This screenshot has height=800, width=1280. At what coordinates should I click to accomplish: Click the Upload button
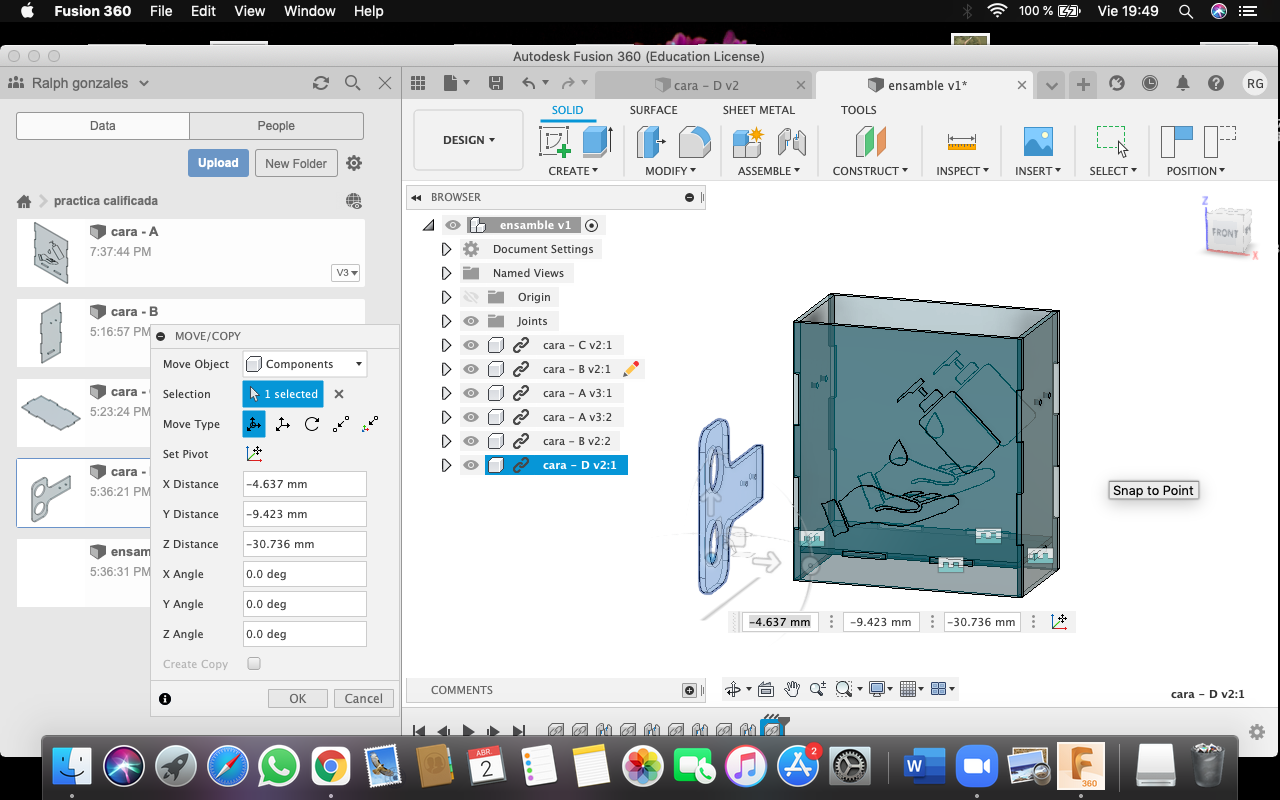218,163
